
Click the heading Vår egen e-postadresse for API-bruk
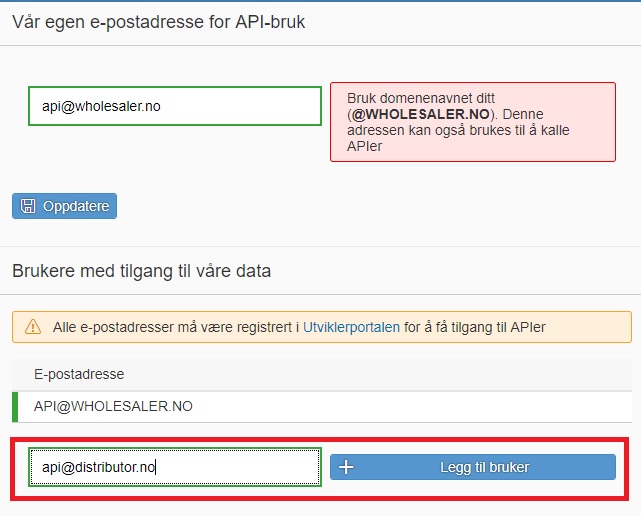[159, 22]
